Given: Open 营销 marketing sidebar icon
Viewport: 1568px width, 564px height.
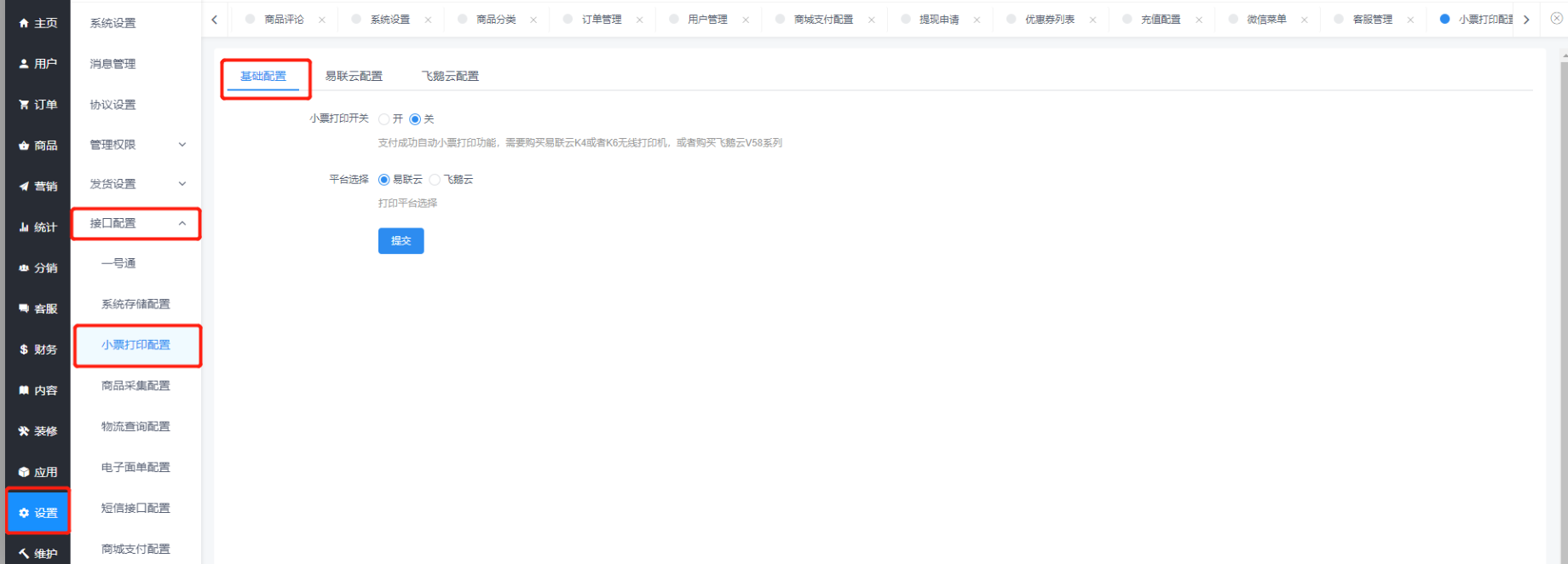Looking at the screenshot, I should click(x=24, y=187).
